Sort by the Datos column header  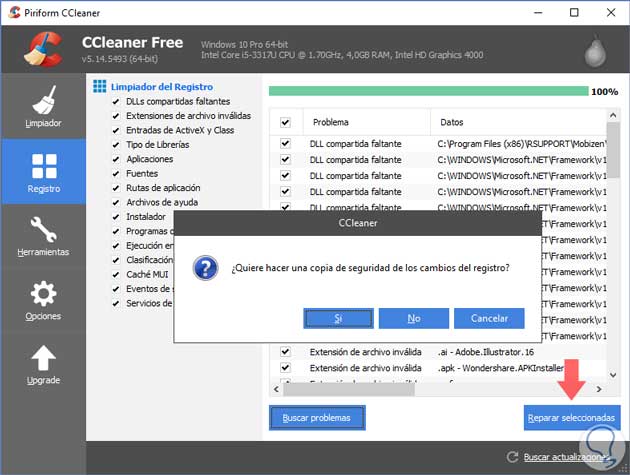(x=518, y=122)
